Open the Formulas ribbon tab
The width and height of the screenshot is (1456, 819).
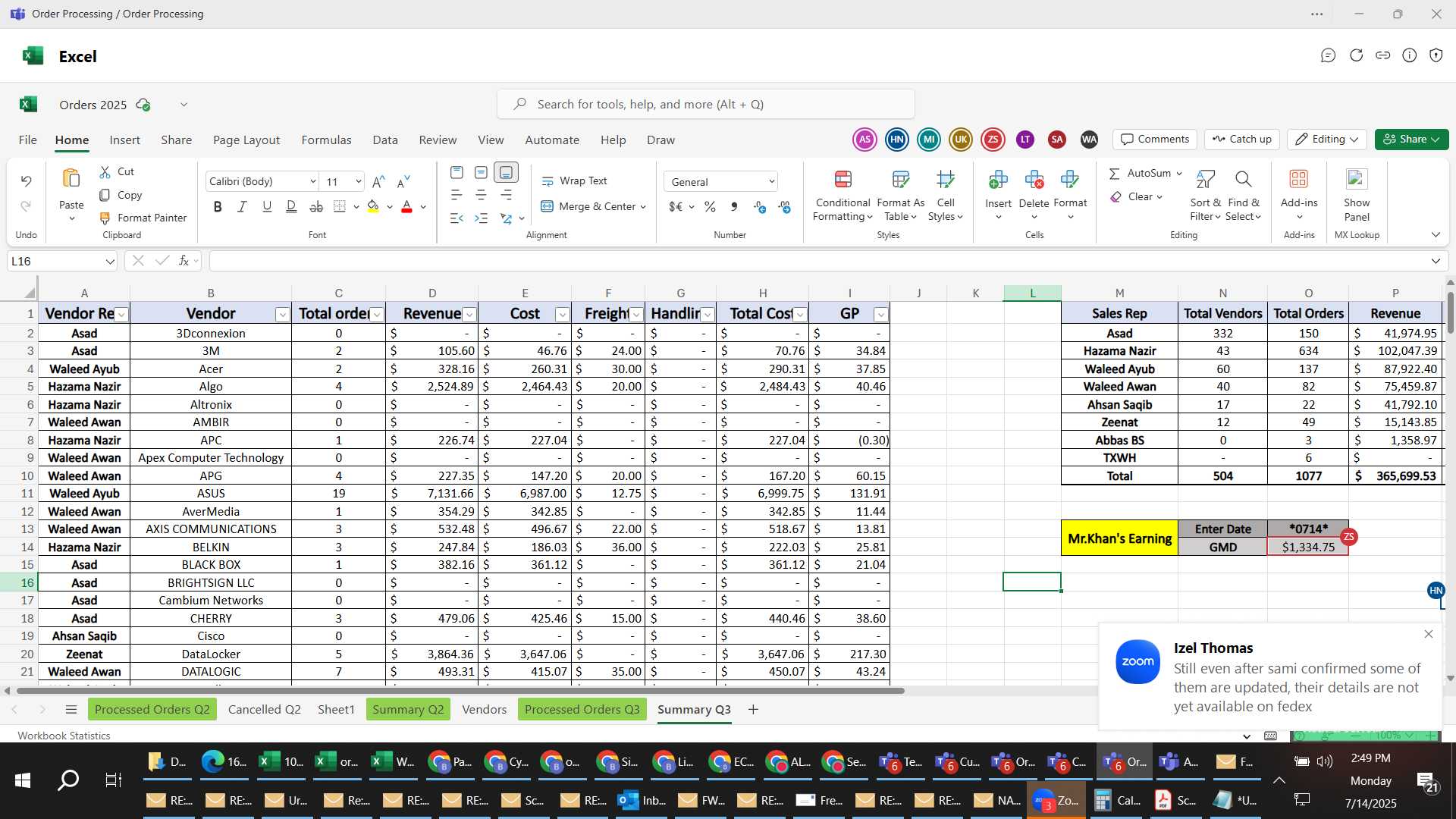[x=326, y=140]
